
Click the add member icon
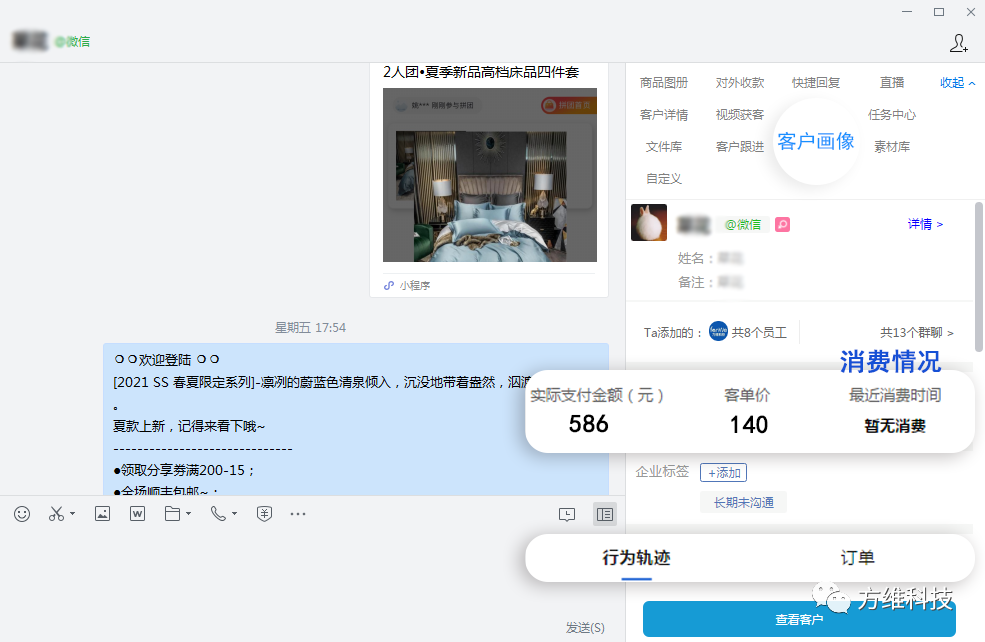(958, 43)
